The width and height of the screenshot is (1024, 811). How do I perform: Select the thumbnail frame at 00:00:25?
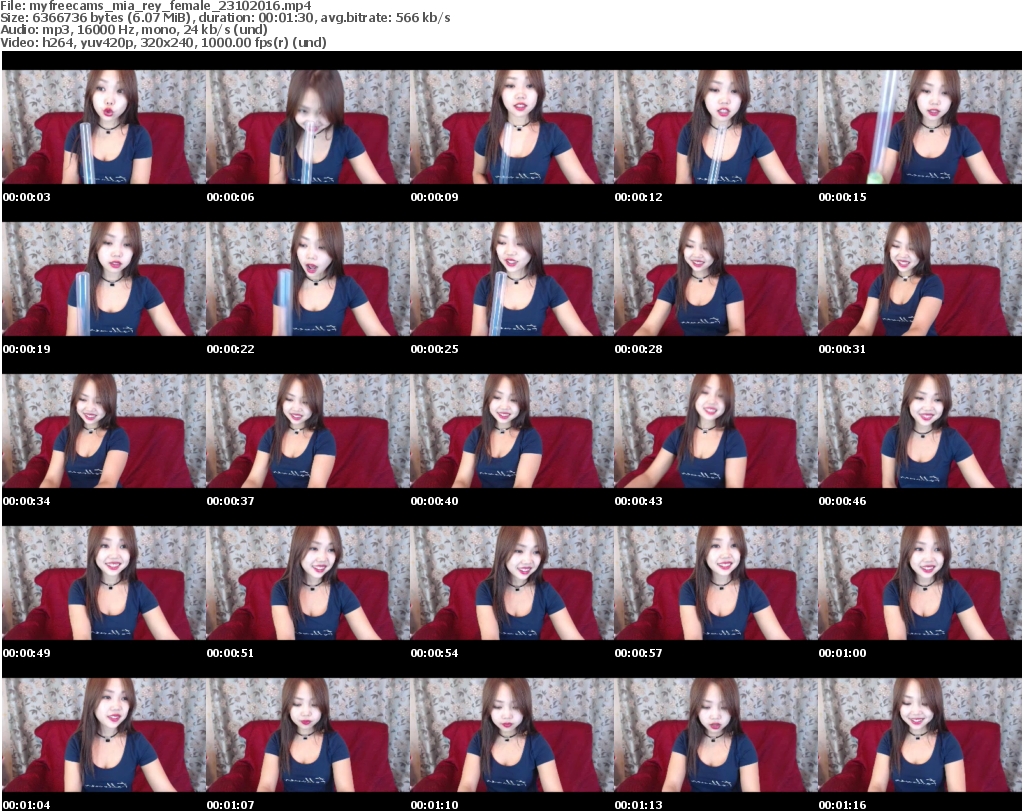click(512, 279)
